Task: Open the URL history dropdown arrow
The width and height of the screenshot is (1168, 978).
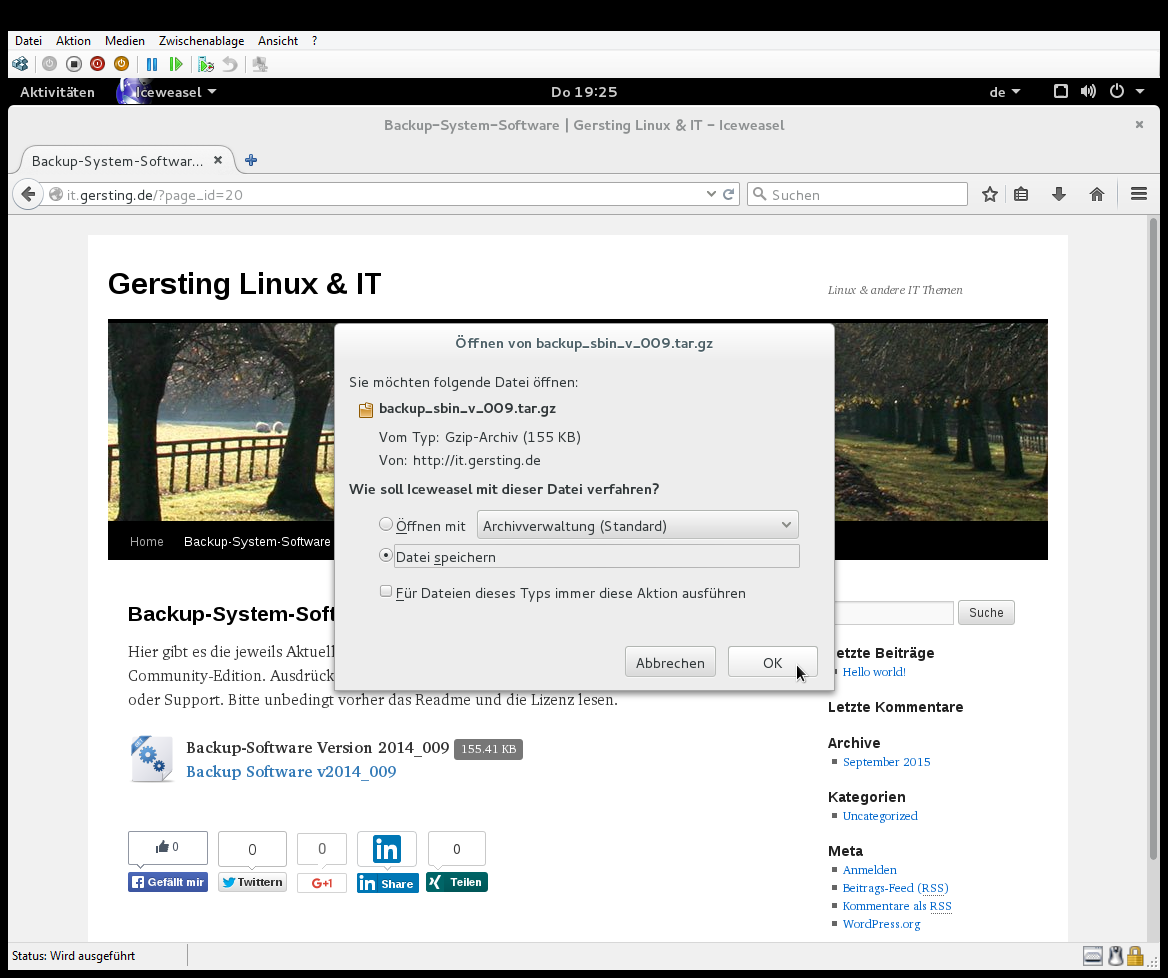Action: tap(711, 194)
